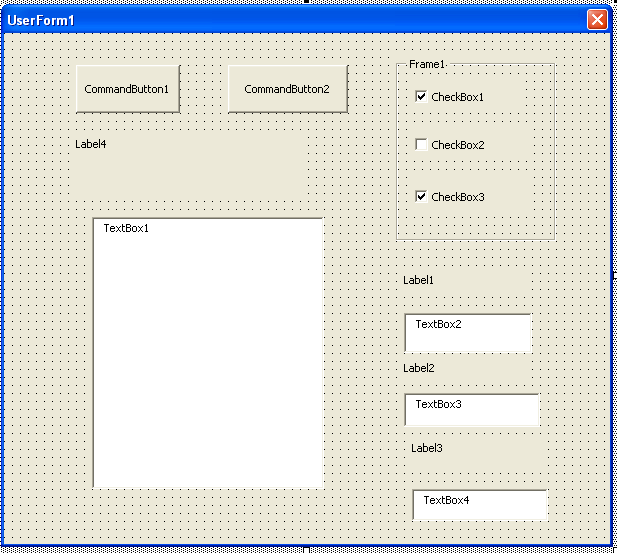The image size is (617, 553).
Task: Click inside the large TextBox1 field
Action: point(208,353)
